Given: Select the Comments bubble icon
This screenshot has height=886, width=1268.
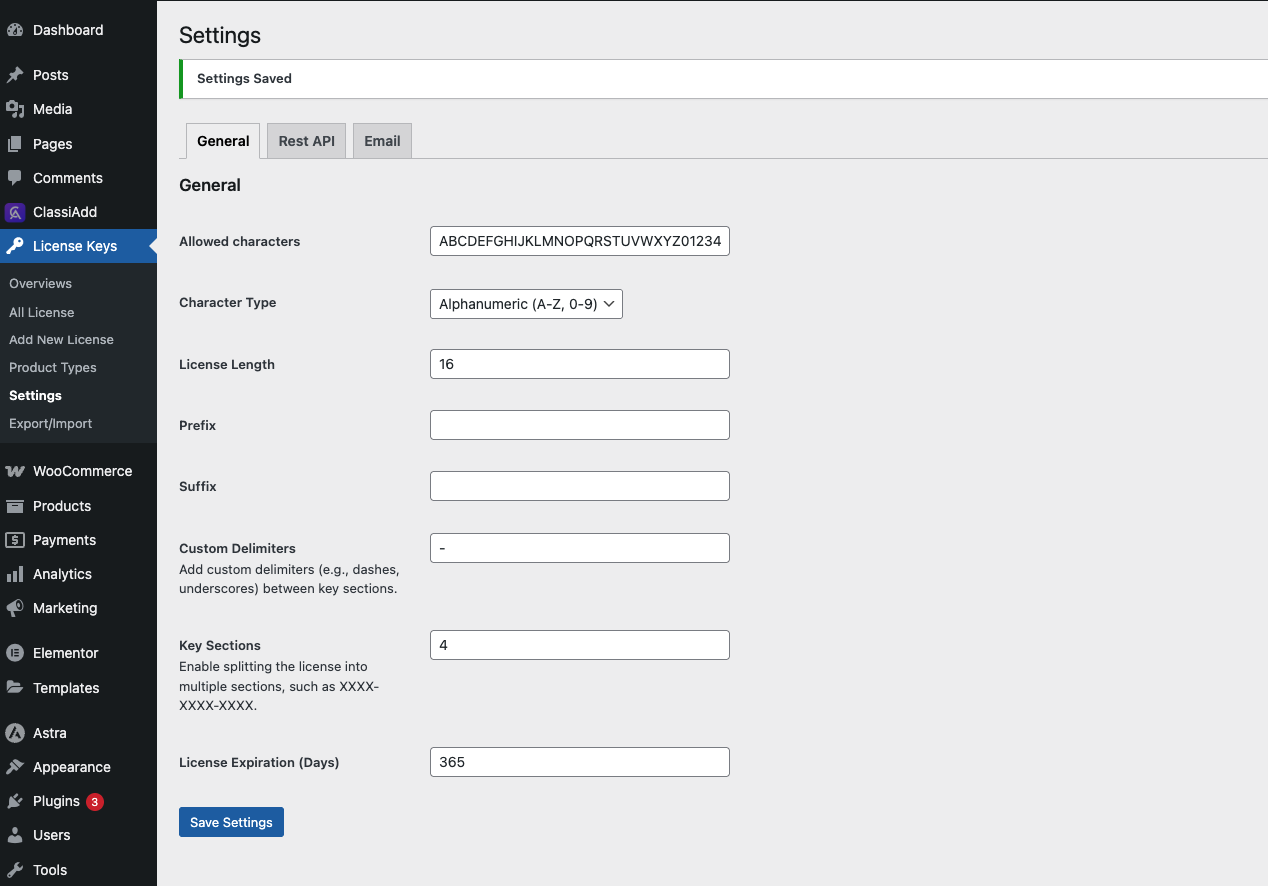Looking at the screenshot, I should (x=16, y=177).
